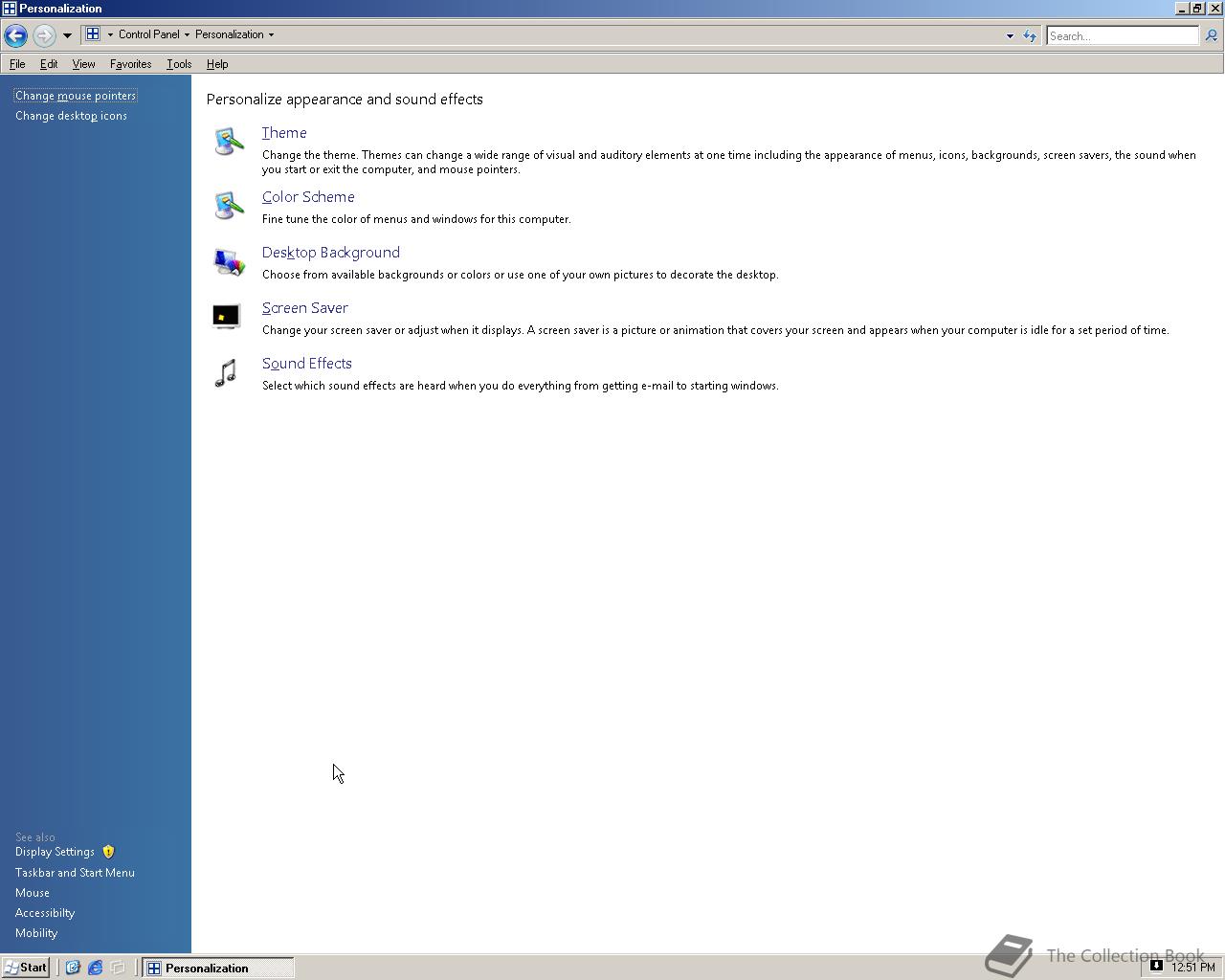Click the Control Panel breadcrumb
Viewport: 1225px width, 980px height.
pyautogui.click(x=148, y=34)
